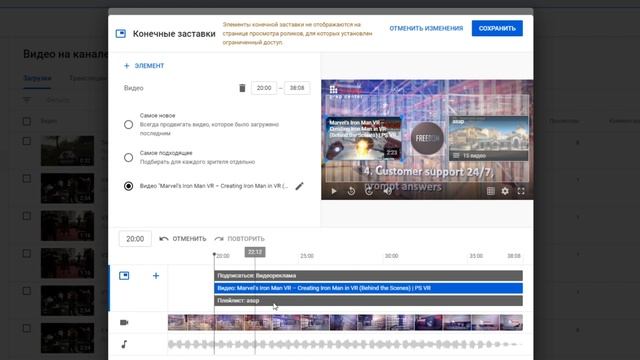Select the specific Marvel's Iron Man video option
Screen dimensions: 640x360
[x=128, y=186]
